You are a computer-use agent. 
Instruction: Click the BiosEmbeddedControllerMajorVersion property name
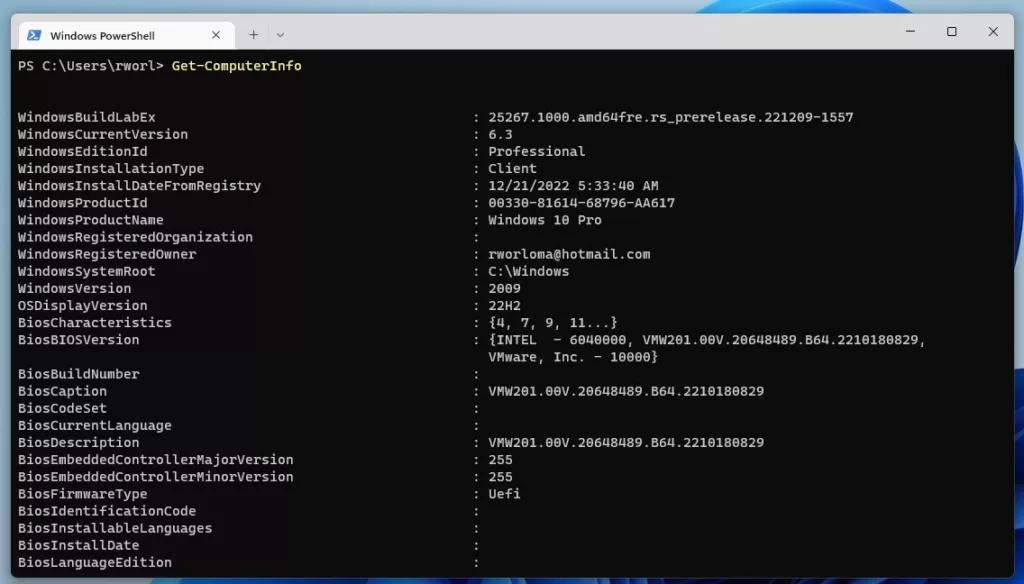155,460
